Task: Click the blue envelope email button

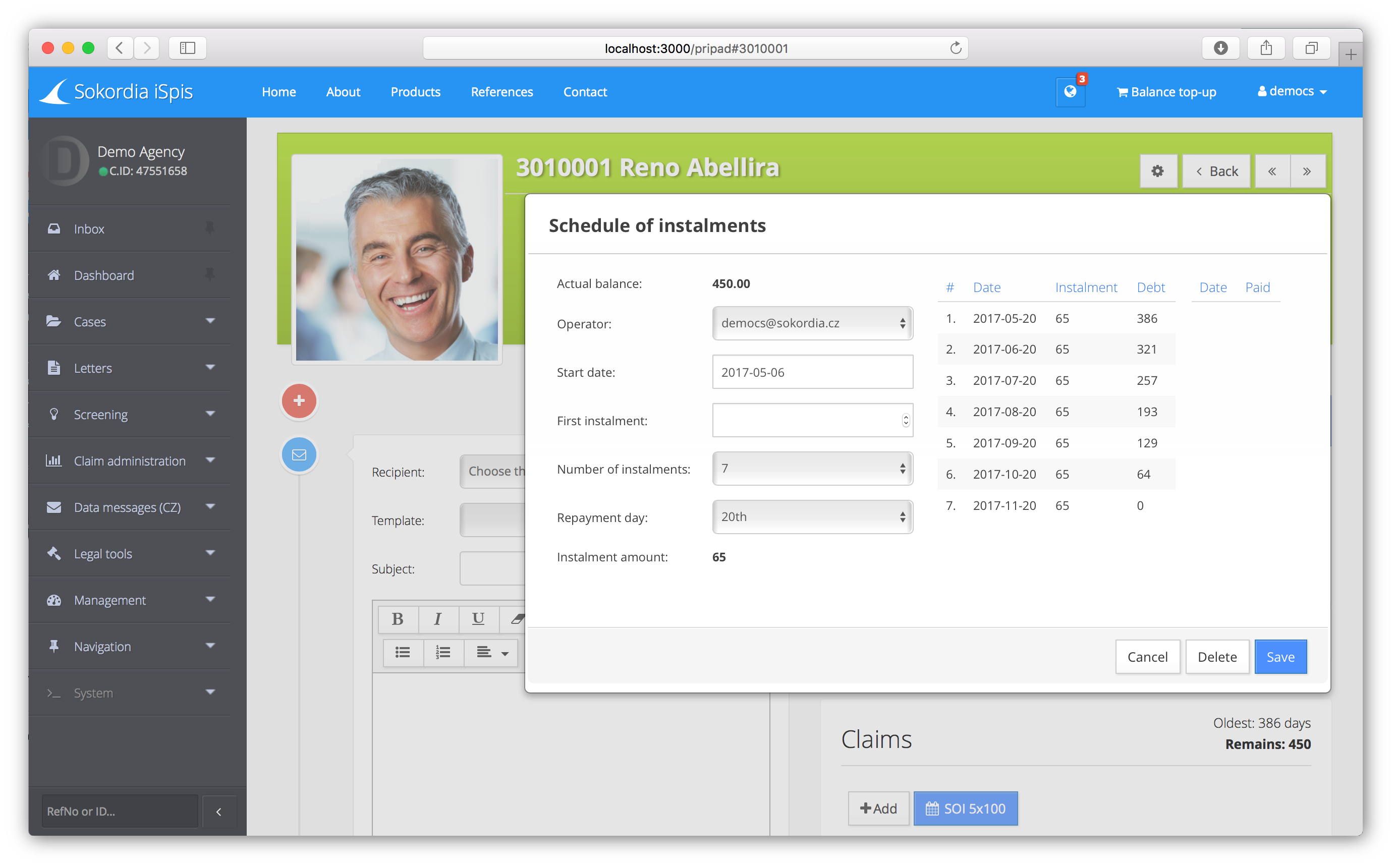Action: click(x=299, y=454)
